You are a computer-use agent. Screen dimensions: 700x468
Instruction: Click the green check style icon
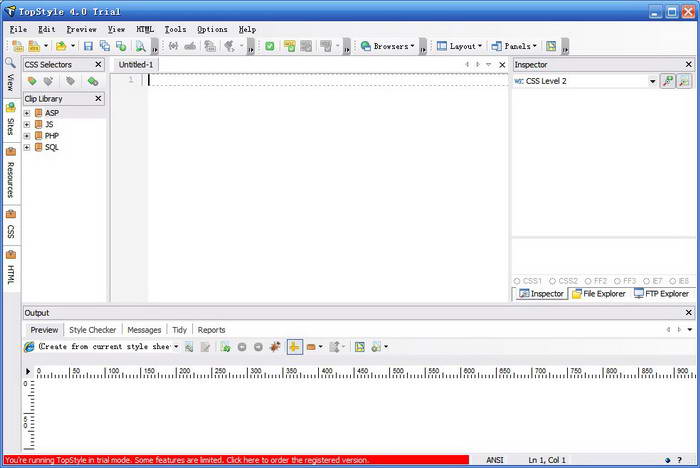[x=270, y=46]
